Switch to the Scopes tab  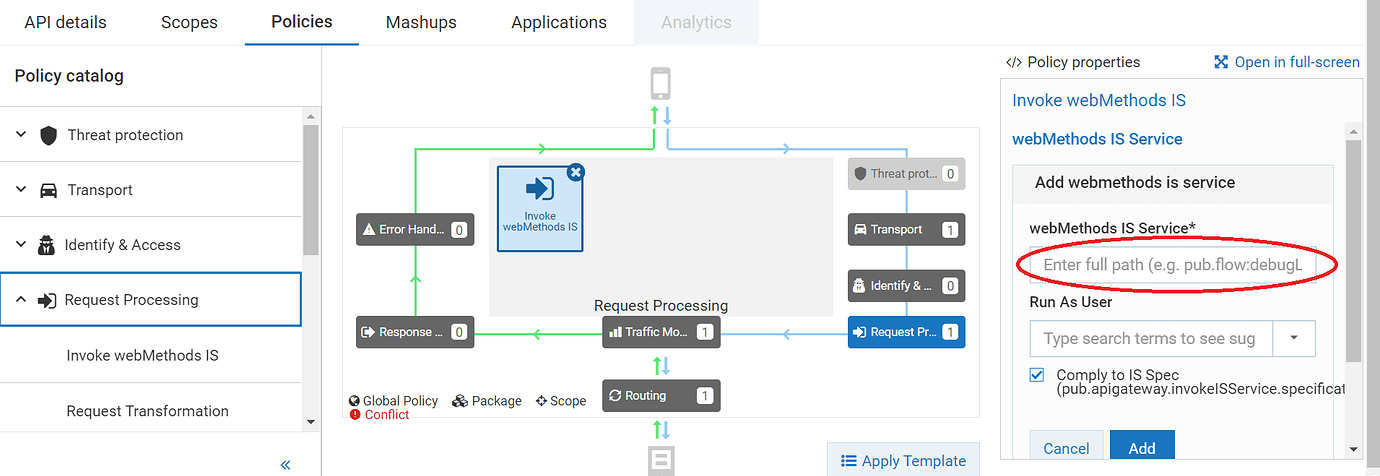coord(189,22)
